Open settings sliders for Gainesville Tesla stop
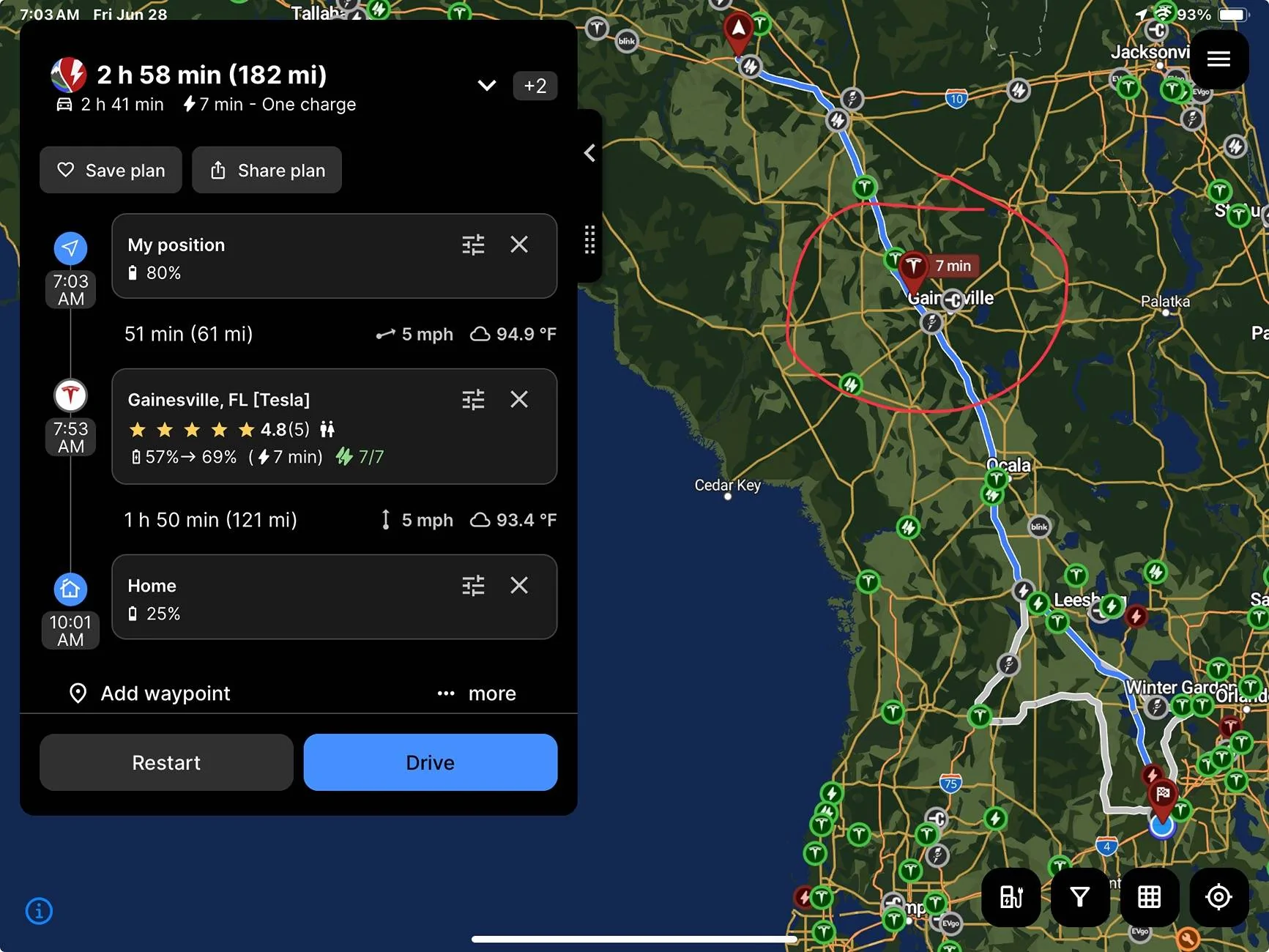 pyautogui.click(x=473, y=400)
